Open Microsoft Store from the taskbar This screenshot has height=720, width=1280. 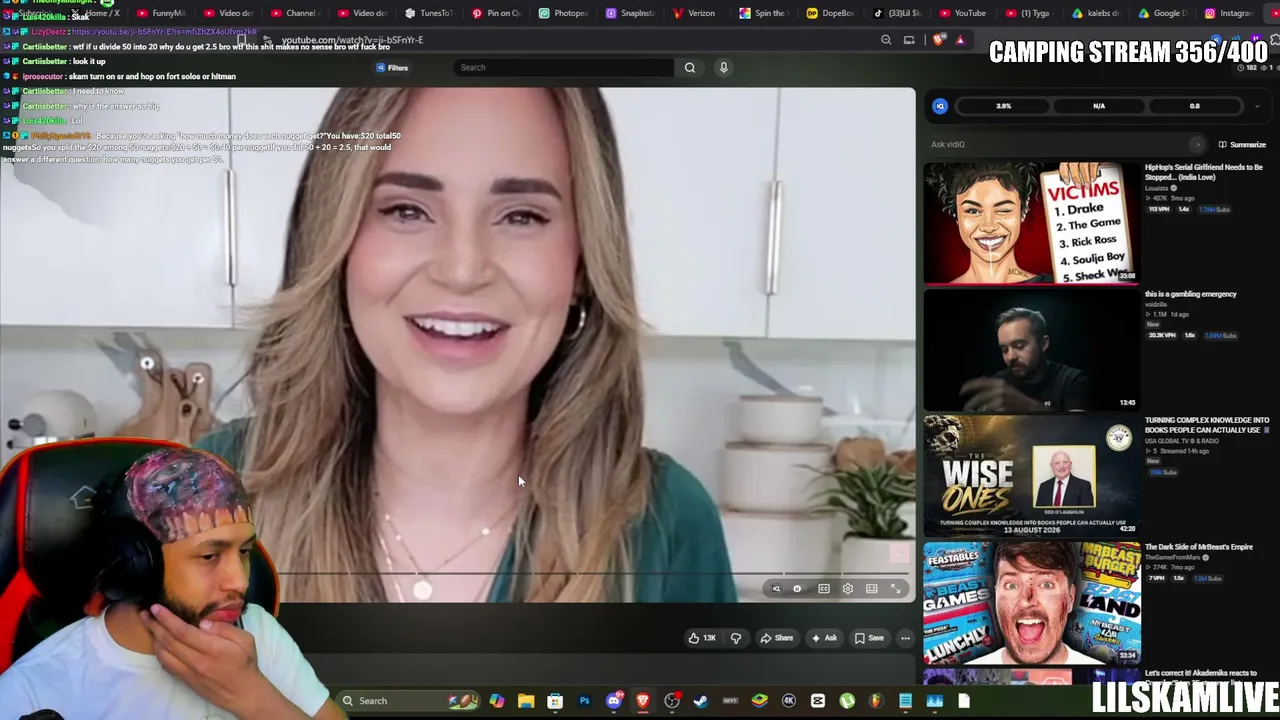click(x=555, y=701)
